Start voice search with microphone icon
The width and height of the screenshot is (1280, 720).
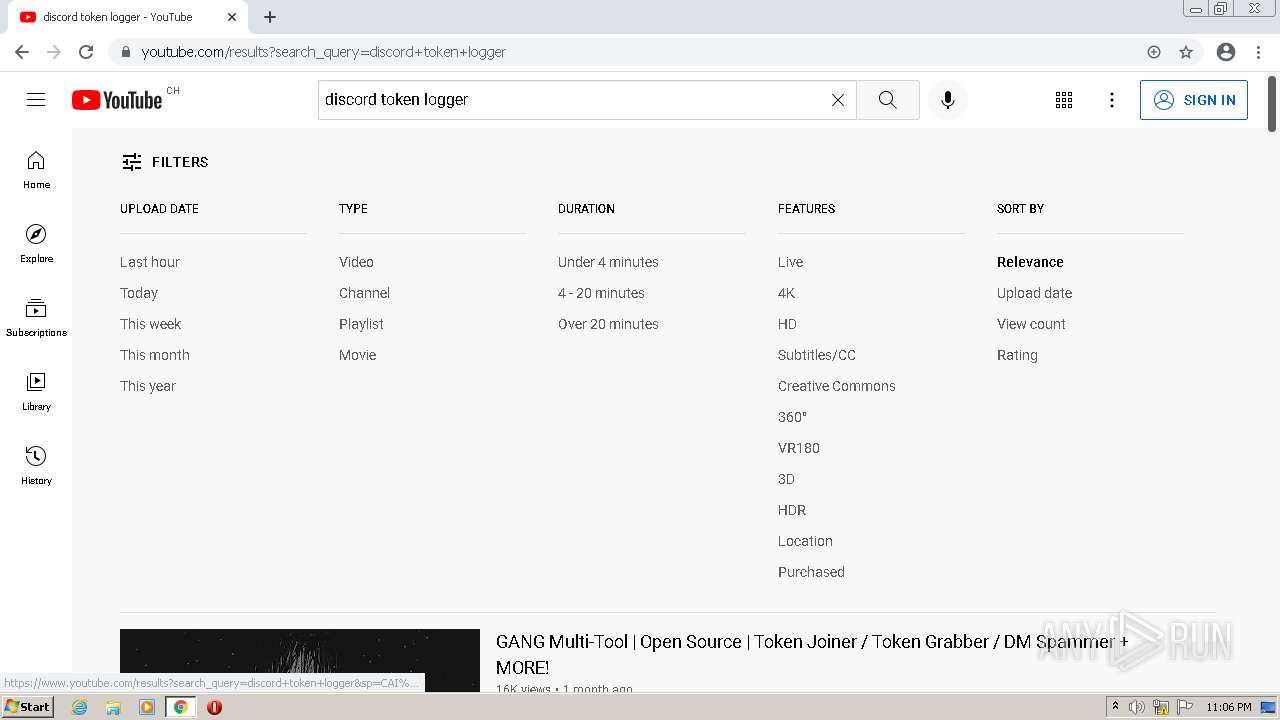(x=948, y=100)
